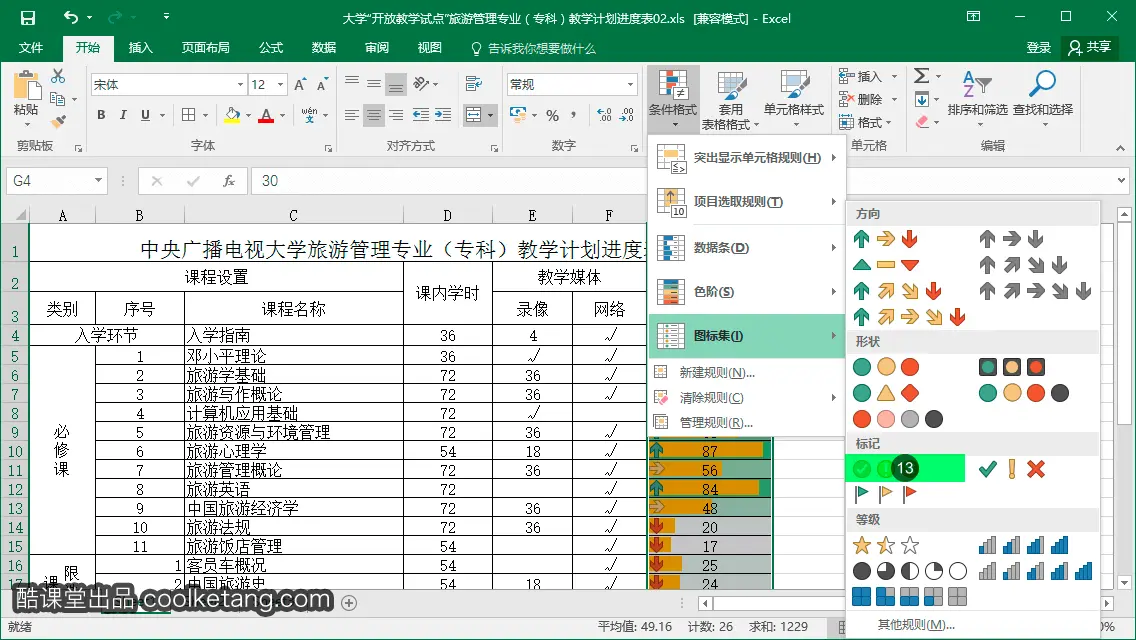This screenshot has height=640, width=1136.
Task: Toggle bottom vertical alignment
Action: coord(396,84)
